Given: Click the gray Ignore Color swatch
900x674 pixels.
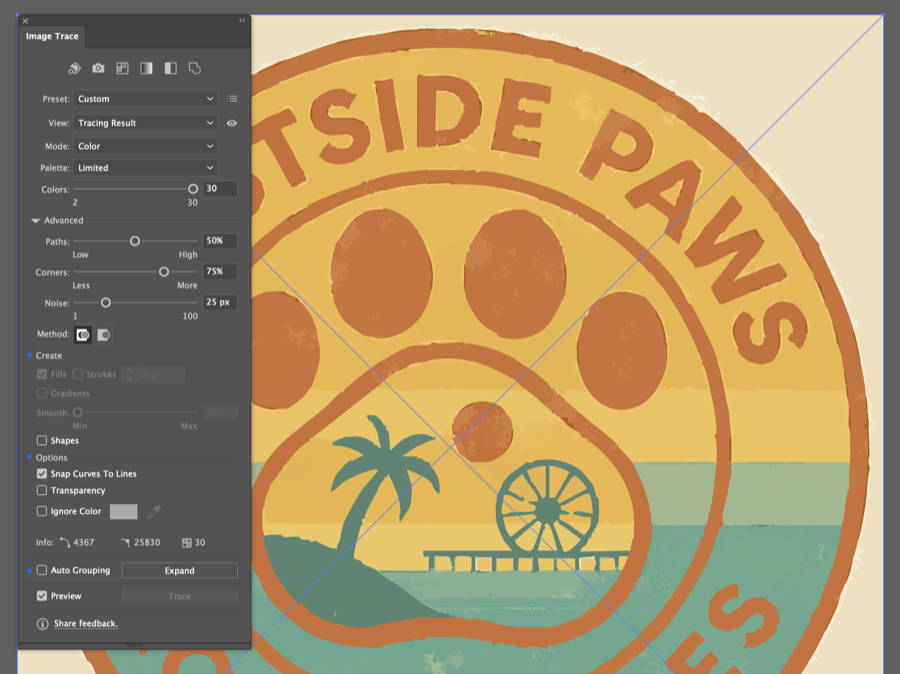Looking at the screenshot, I should [x=123, y=512].
